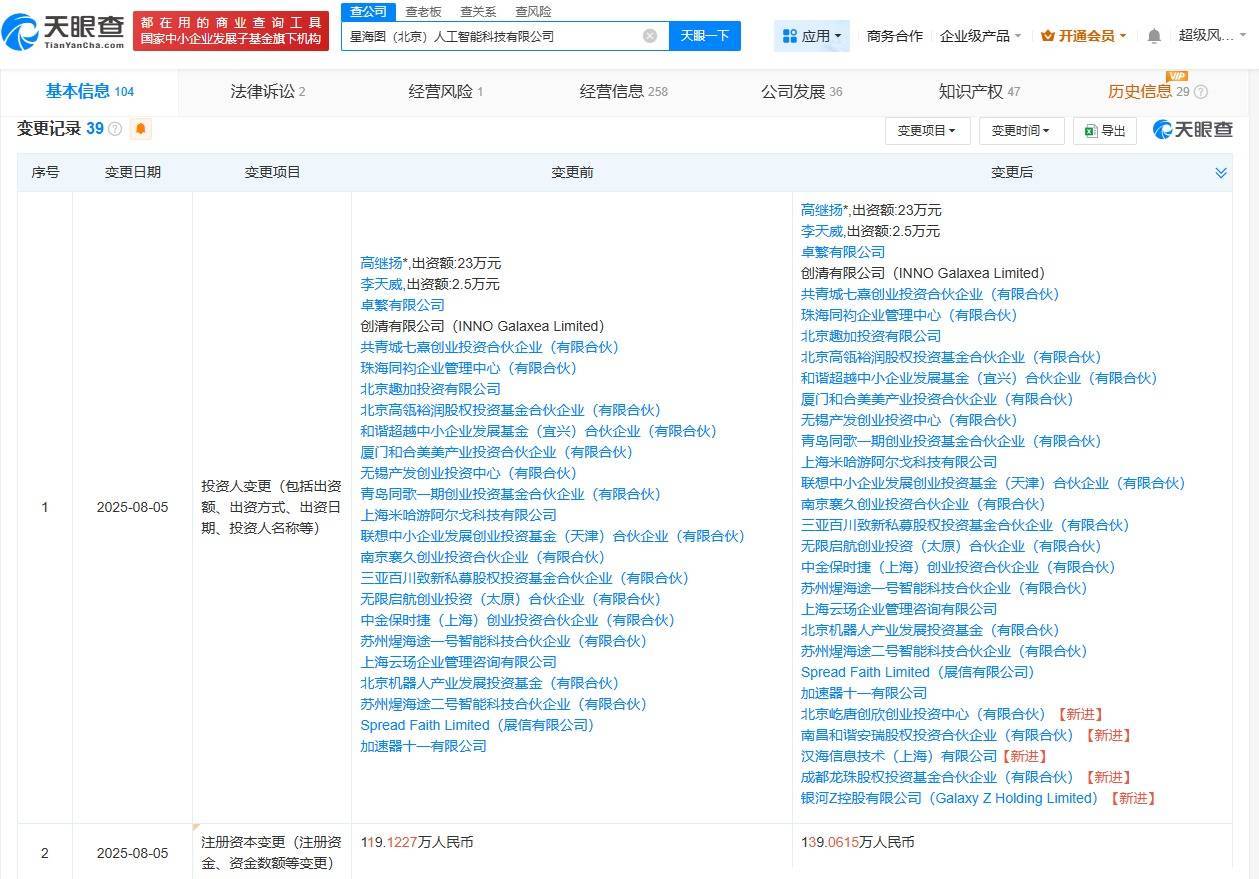1259x879 pixels.
Task: Open 成都龙珠股权投资基金合伙企业 link
Action: point(937,777)
